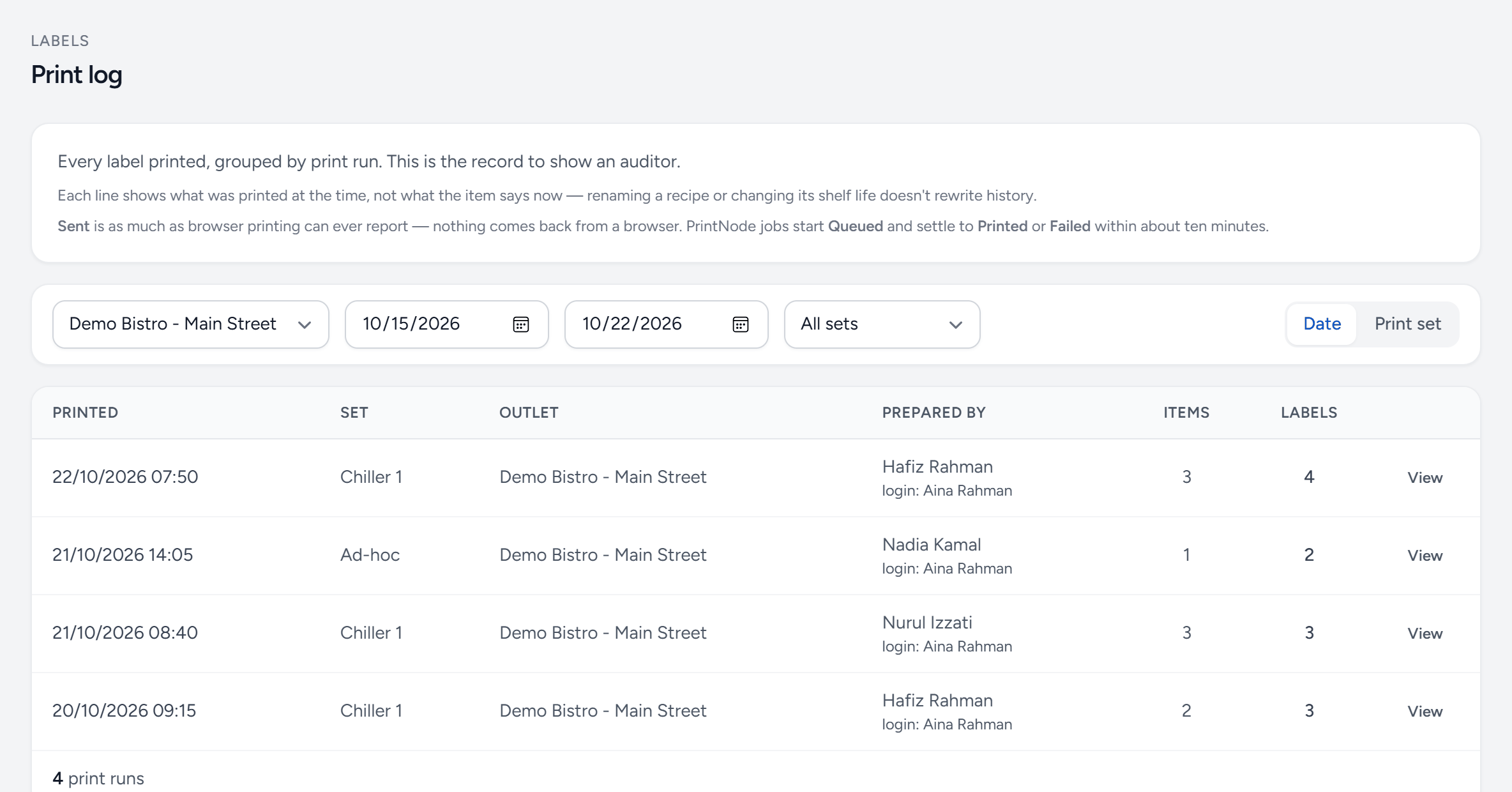Click Chiller 1 in the 22/10/2026 row
The height and width of the screenshot is (792, 1512).
(x=371, y=476)
